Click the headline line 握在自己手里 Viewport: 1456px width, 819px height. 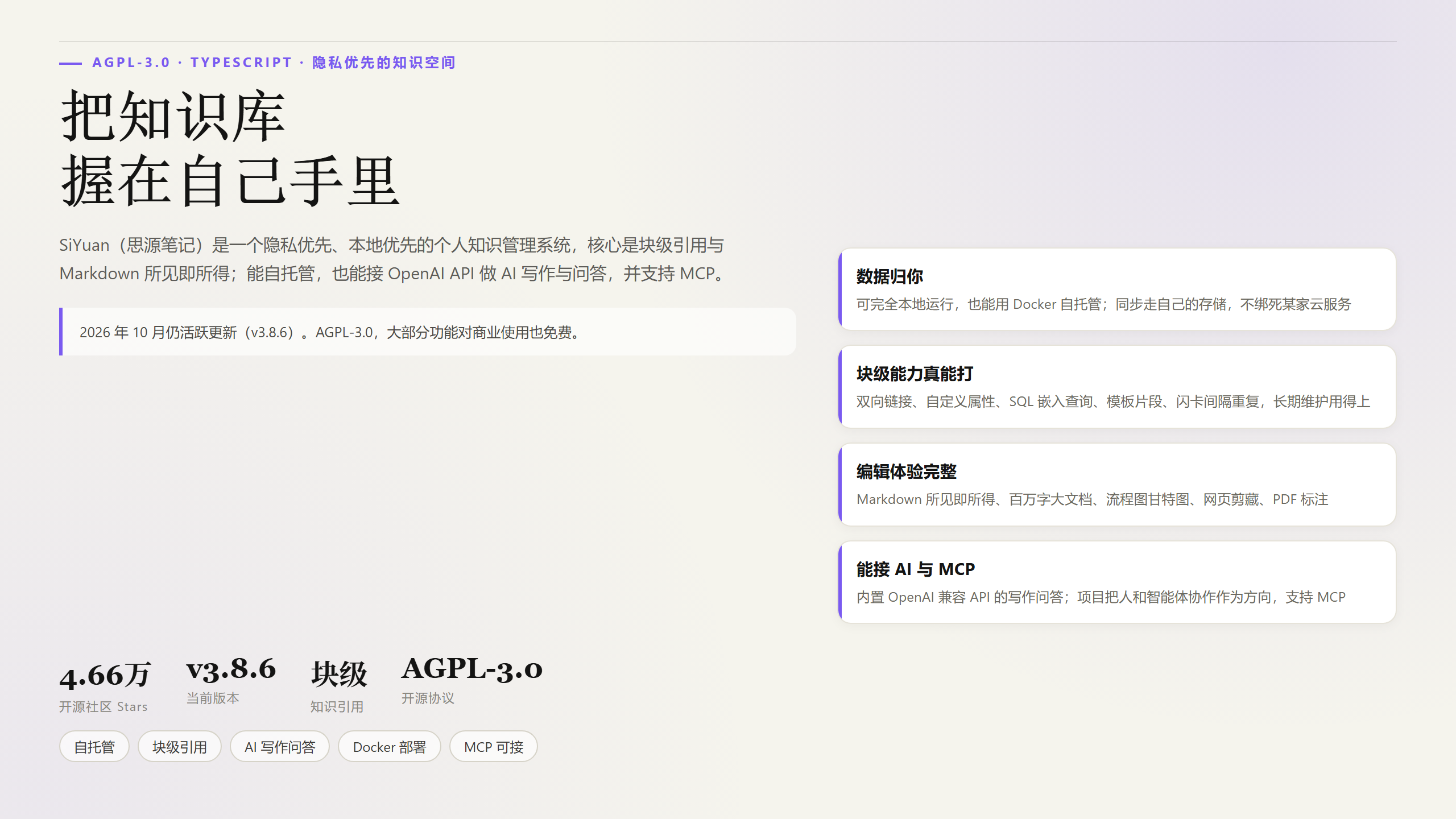pyautogui.click(x=230, y=181)
